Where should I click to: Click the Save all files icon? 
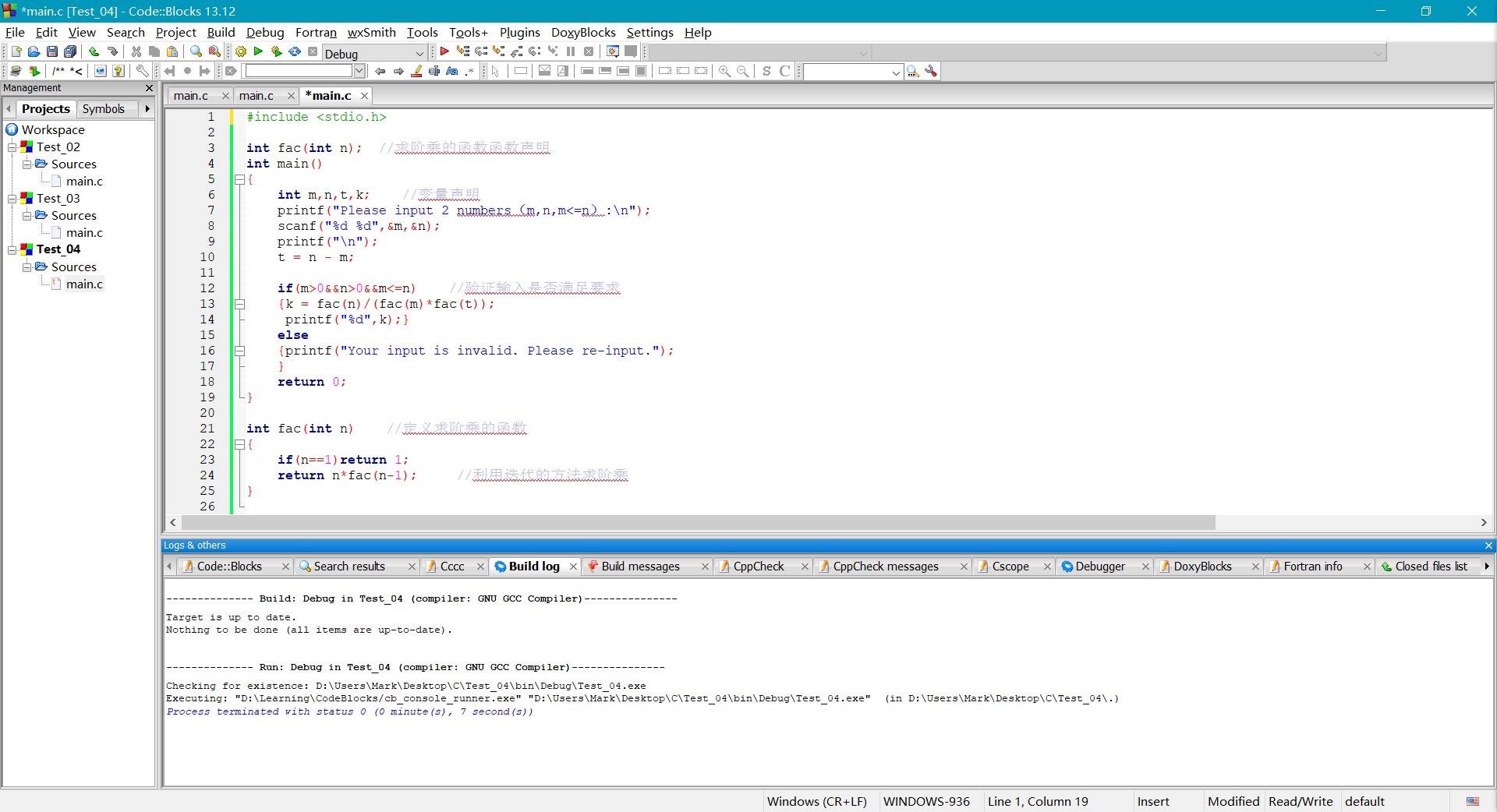(70, 51)
